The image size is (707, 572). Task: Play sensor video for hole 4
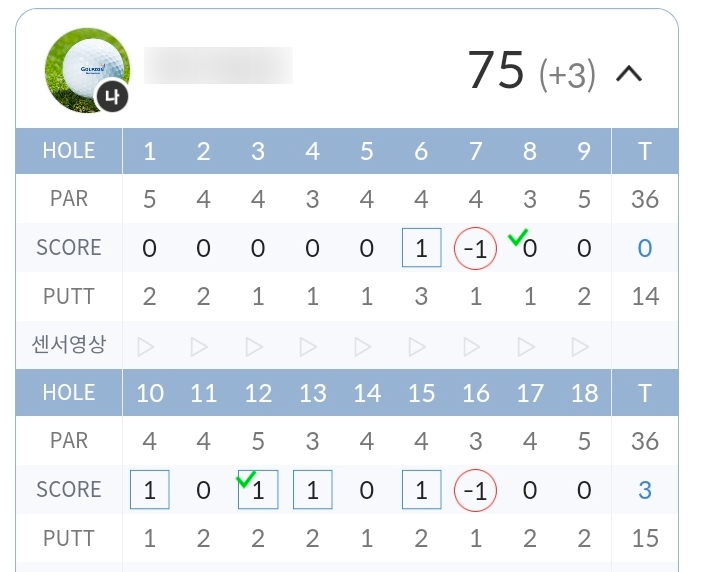point(308,347)
